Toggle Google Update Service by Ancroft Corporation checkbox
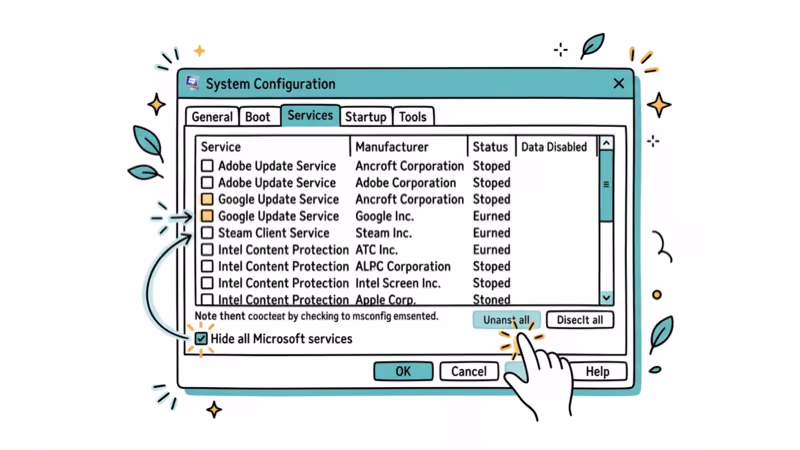The height and width of the screenshot is (450, 800). (x=207, y=199)
